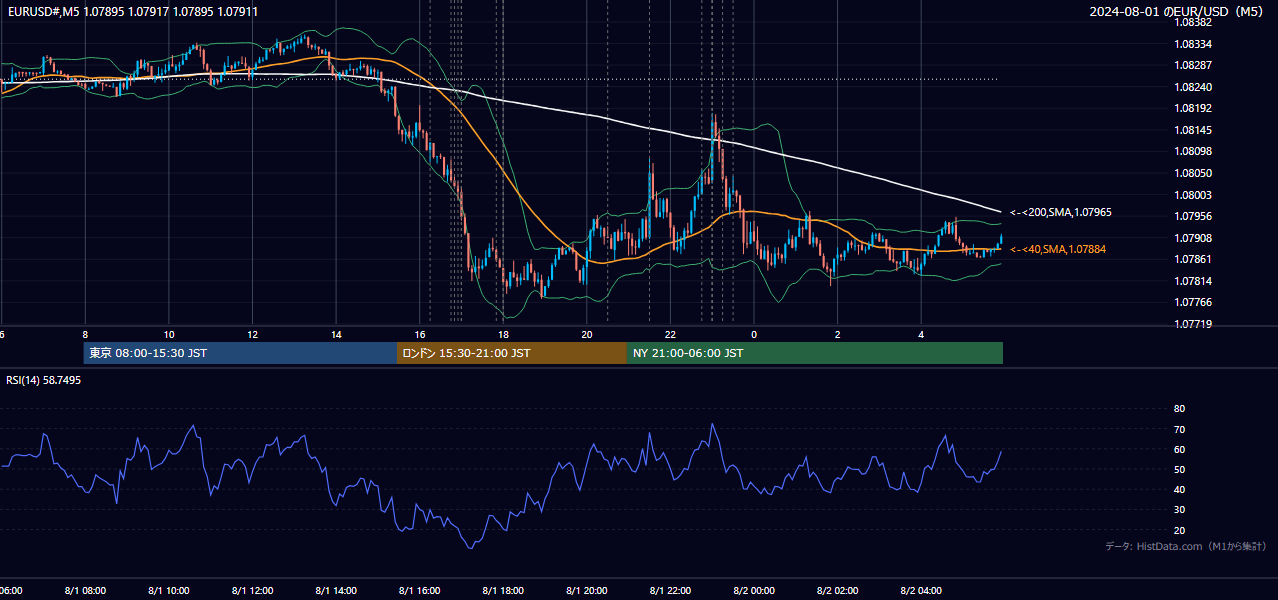Click price axis value 1.08287
This screenshot has height=600, width=1278.
[1193, 65]
